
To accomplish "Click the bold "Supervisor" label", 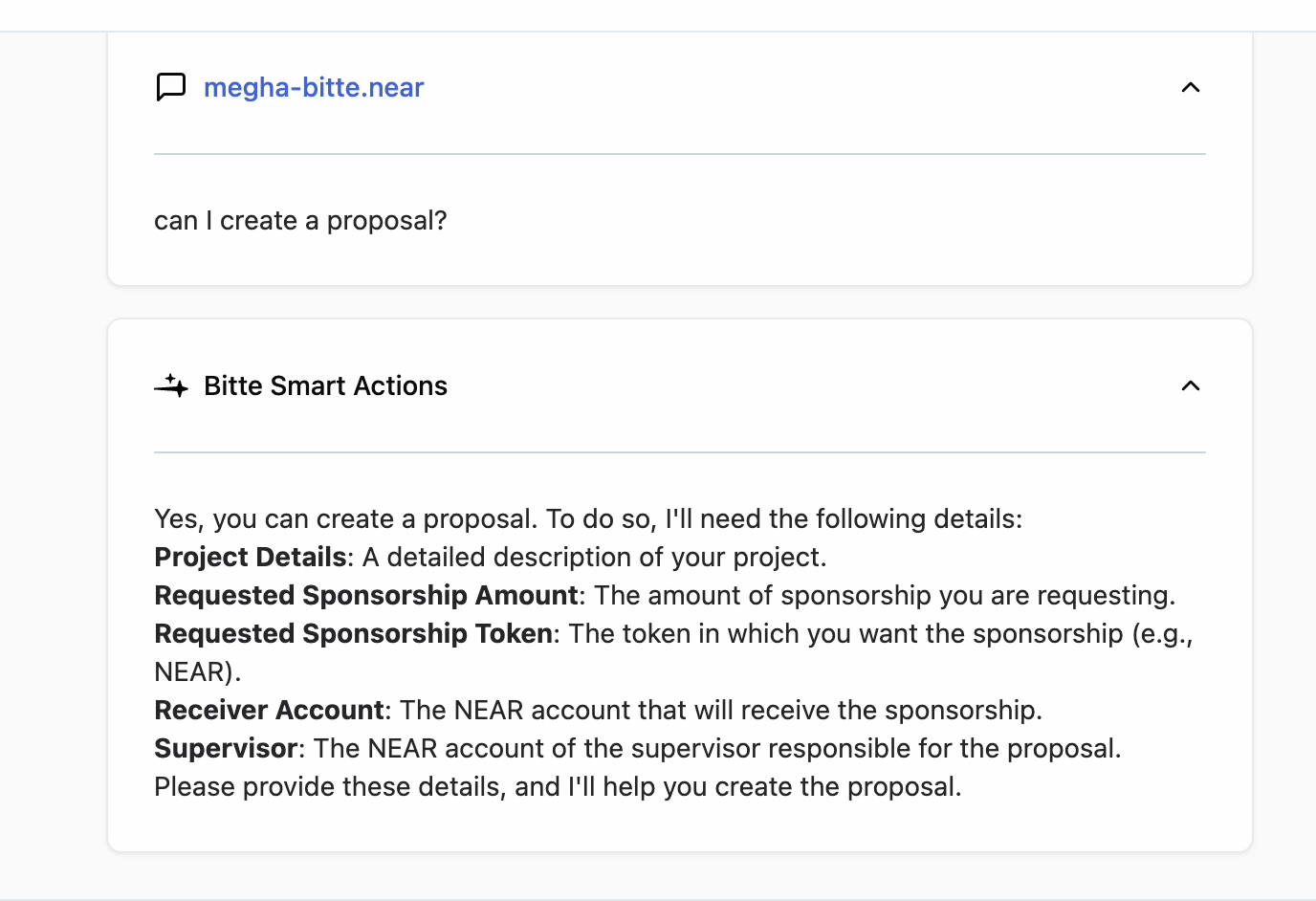I will pyautogui.click(x=226, y=748).
